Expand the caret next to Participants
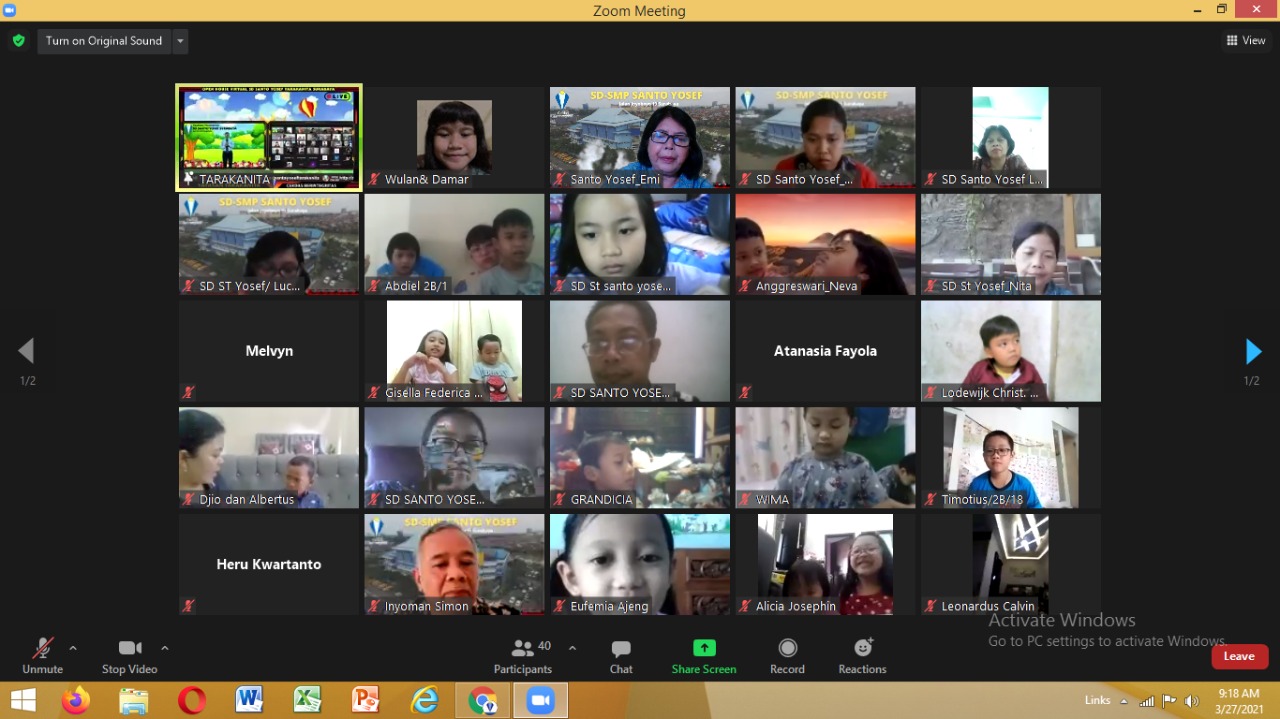The height and width of the screenshot is (719, 1280). 572,648
